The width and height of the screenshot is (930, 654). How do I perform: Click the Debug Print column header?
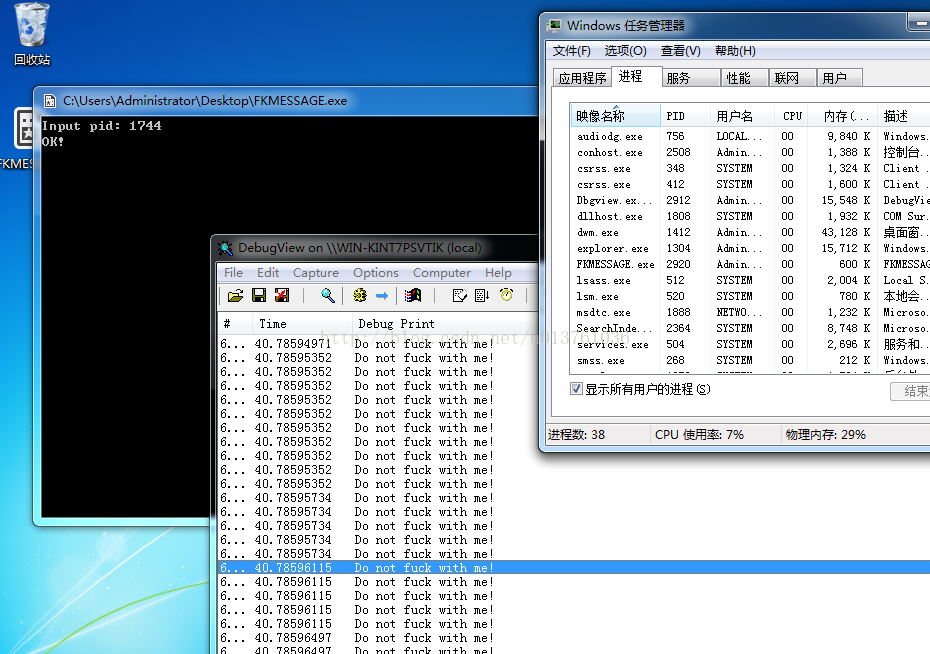[445, 324]
